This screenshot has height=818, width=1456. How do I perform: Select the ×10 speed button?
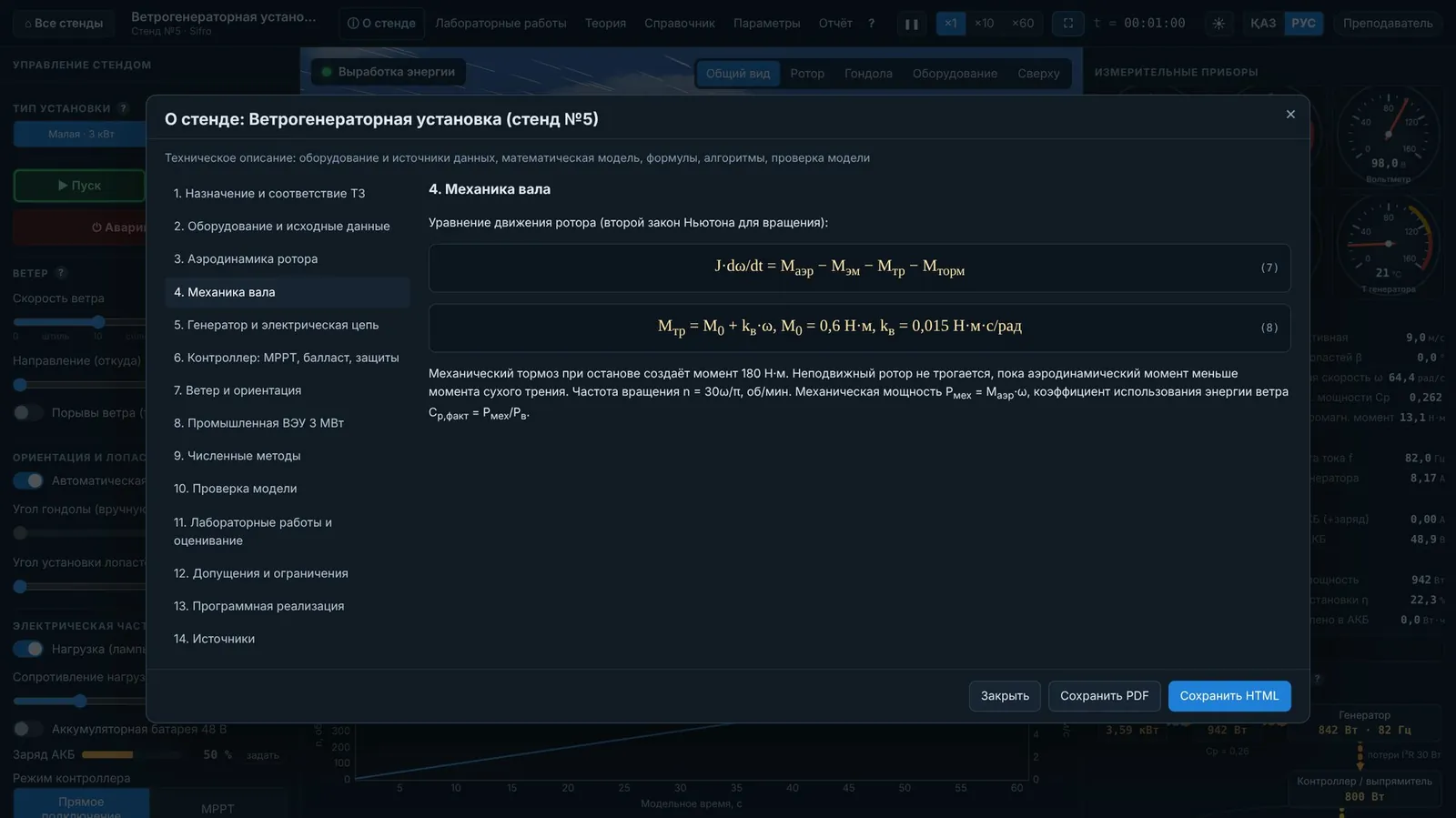coord(984,24)
